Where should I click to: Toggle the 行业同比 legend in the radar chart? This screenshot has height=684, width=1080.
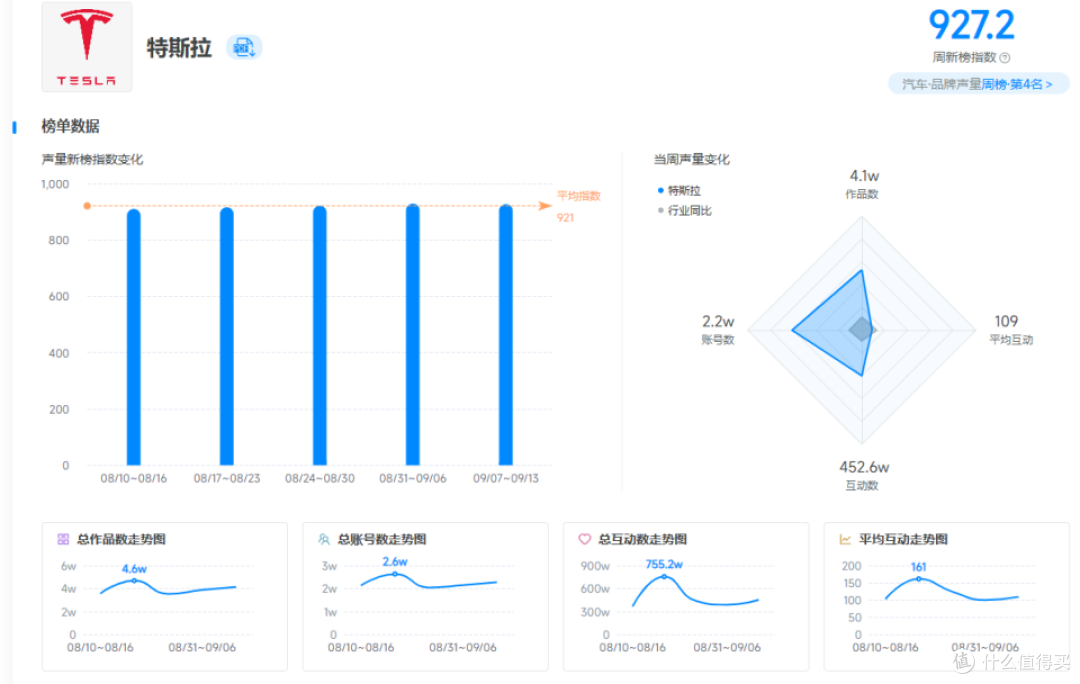[685, 211]
